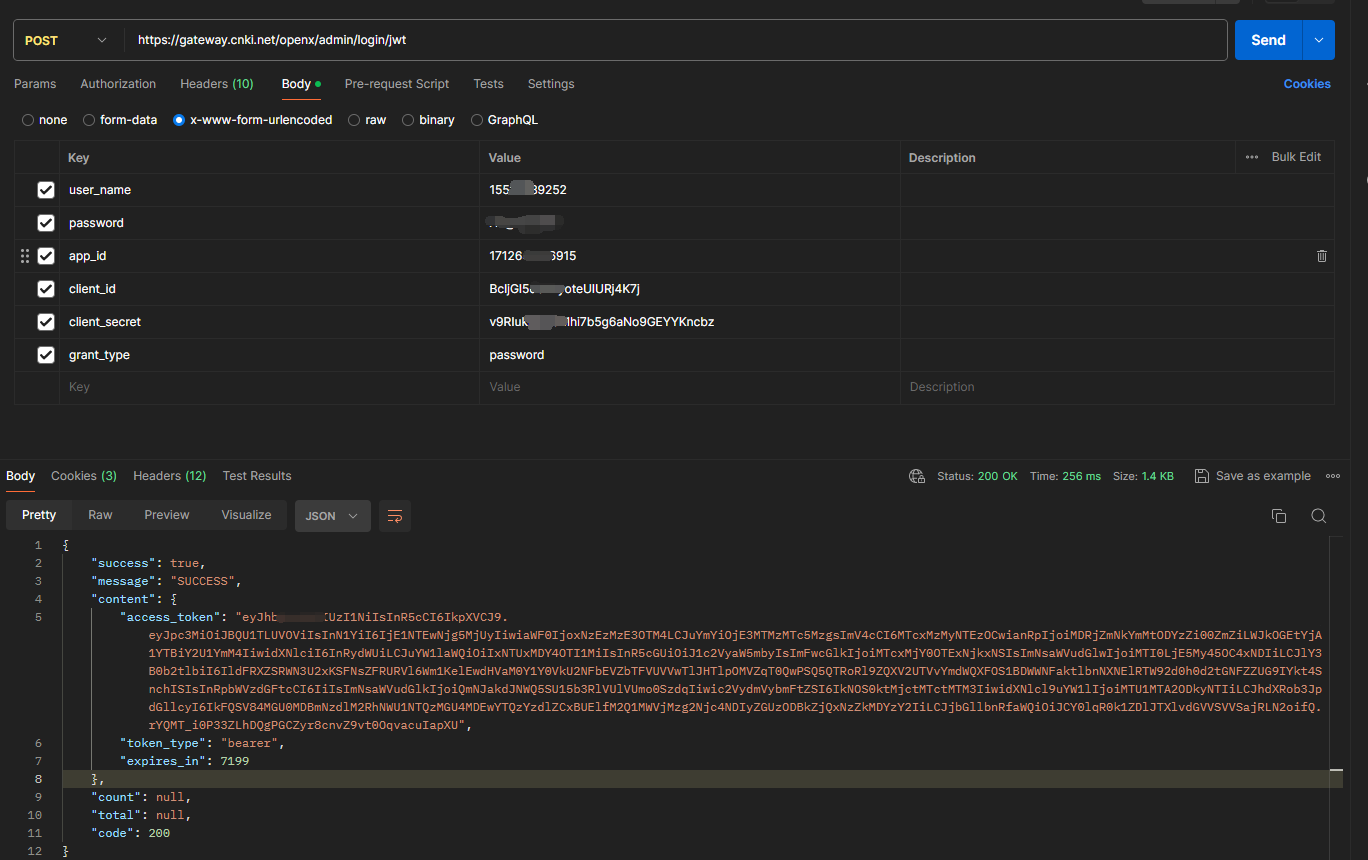This screenshot has height=860, width=1368.
Task: Open the Tests tab
Action: tap(488, 84)
